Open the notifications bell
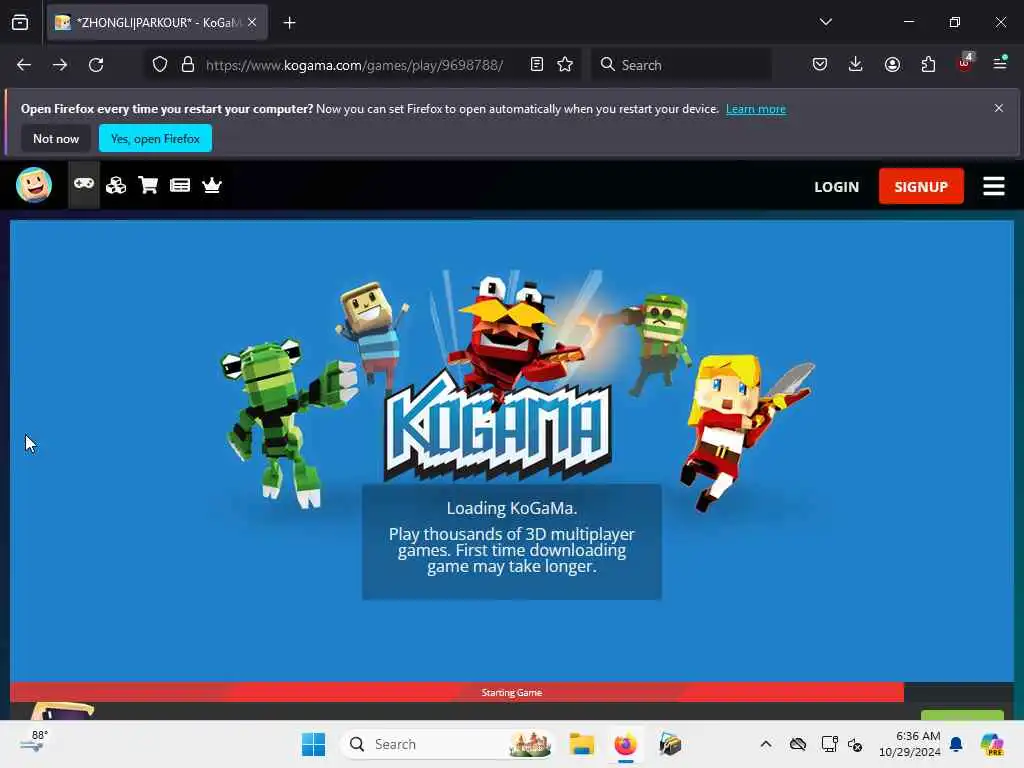 pyautogui.click(x=955, y=744)
